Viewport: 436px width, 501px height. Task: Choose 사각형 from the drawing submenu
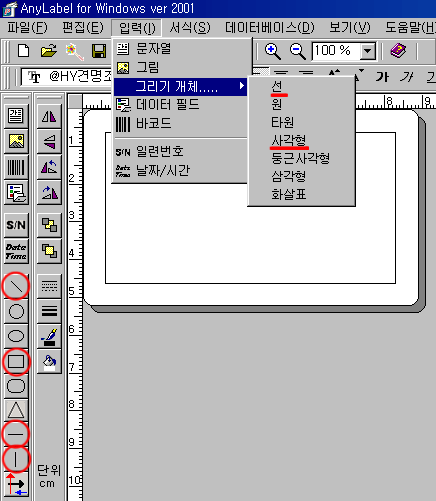289,140
